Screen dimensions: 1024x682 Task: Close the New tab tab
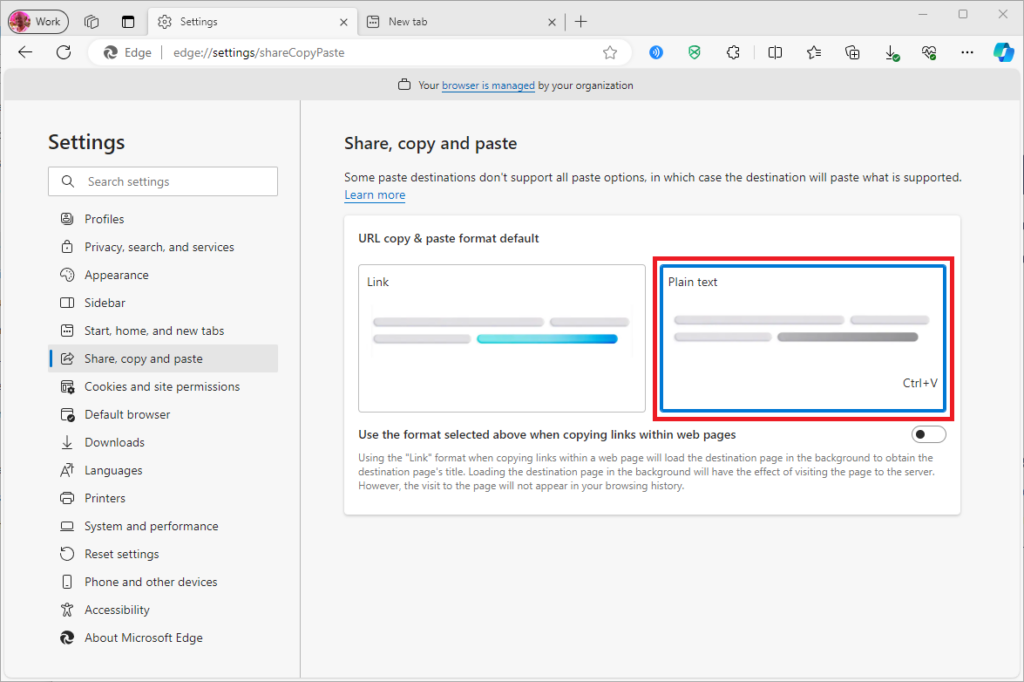click(552, 22)
